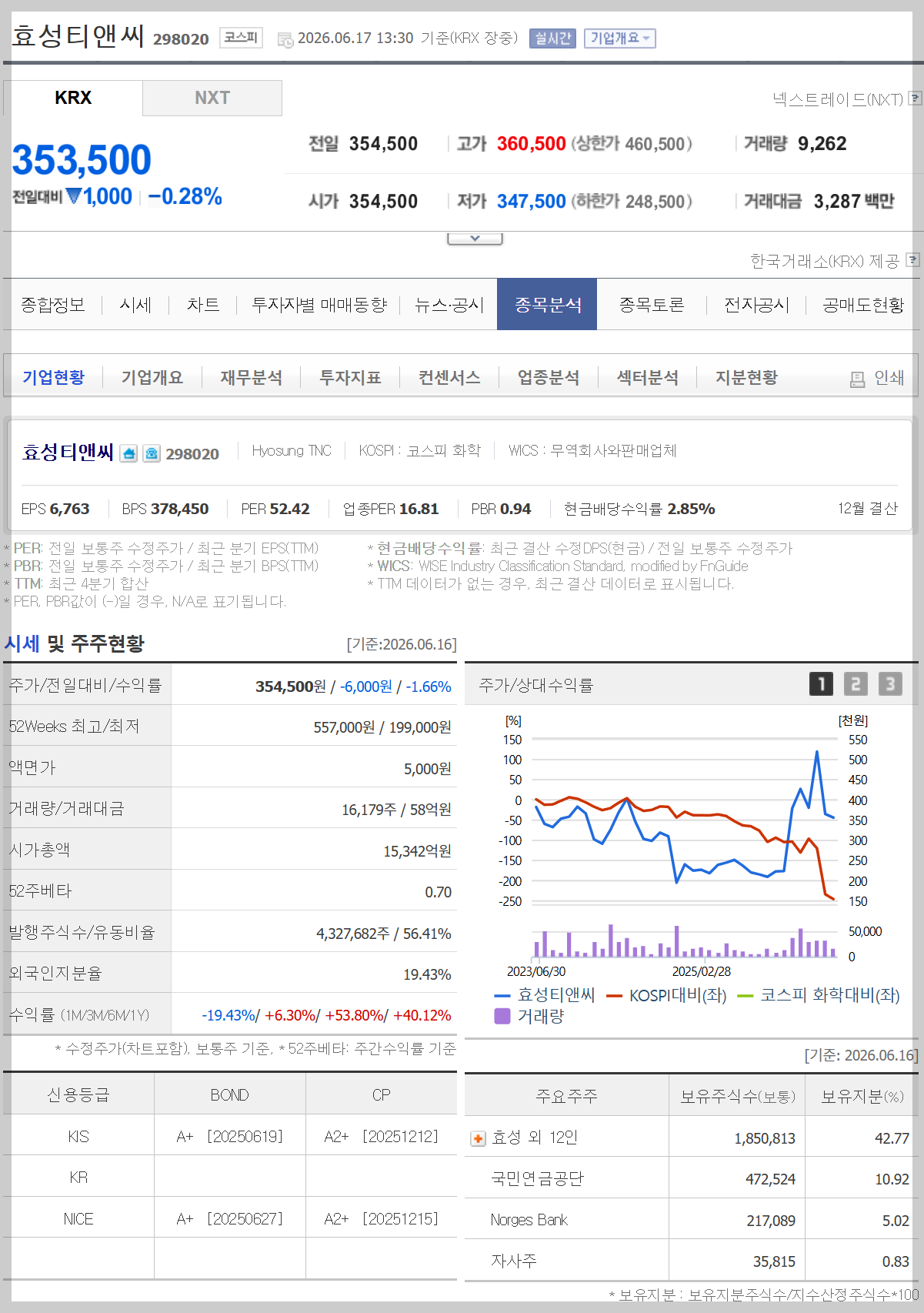Select the 기업현황 sub-tab
Image resolution: width=924 pixels, height=1313 pixels.
53,377
